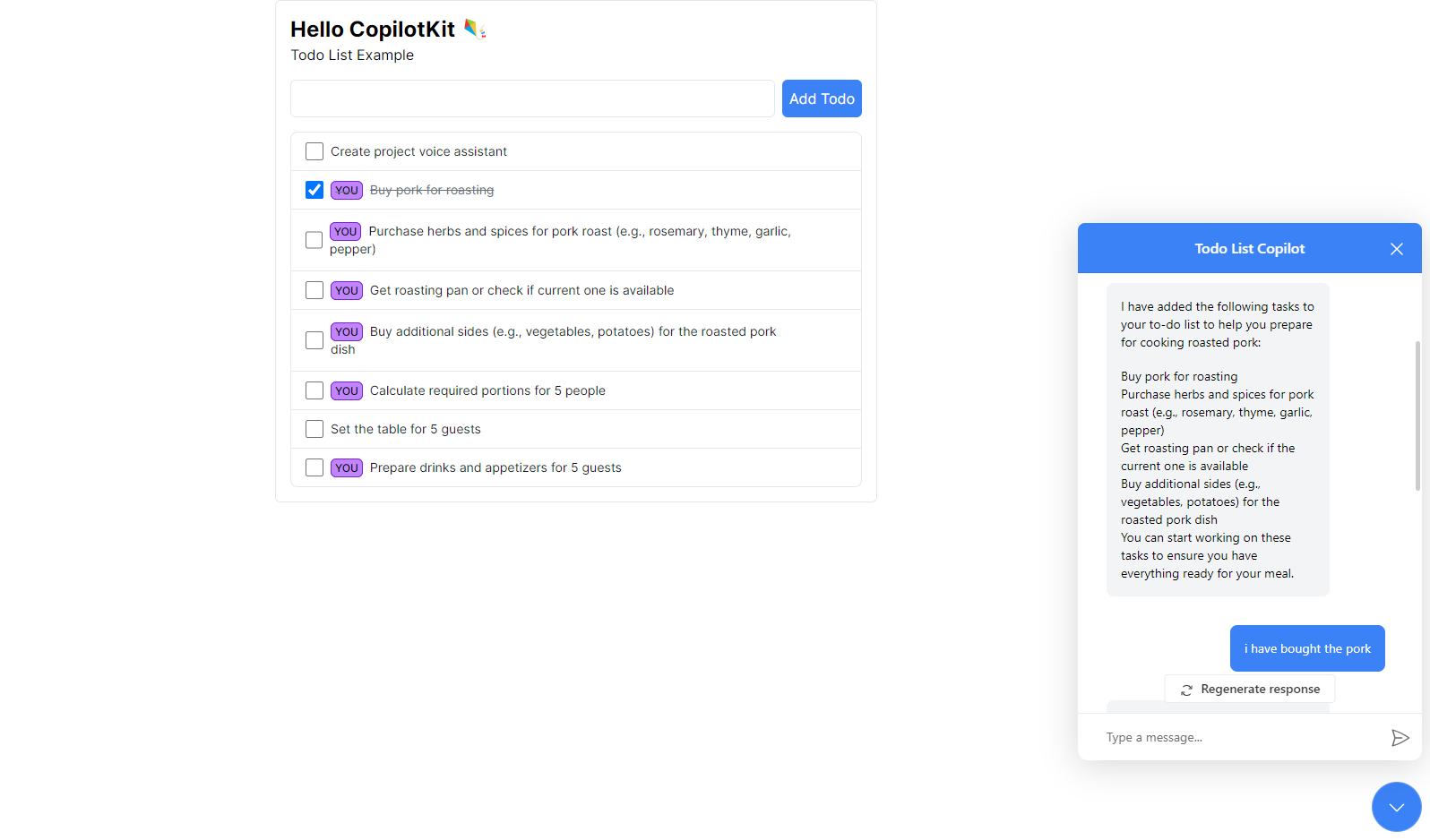Click 'Set the table for 5 guests' text
Viewport: 1430px width, 840px height.
coord(406,429)
